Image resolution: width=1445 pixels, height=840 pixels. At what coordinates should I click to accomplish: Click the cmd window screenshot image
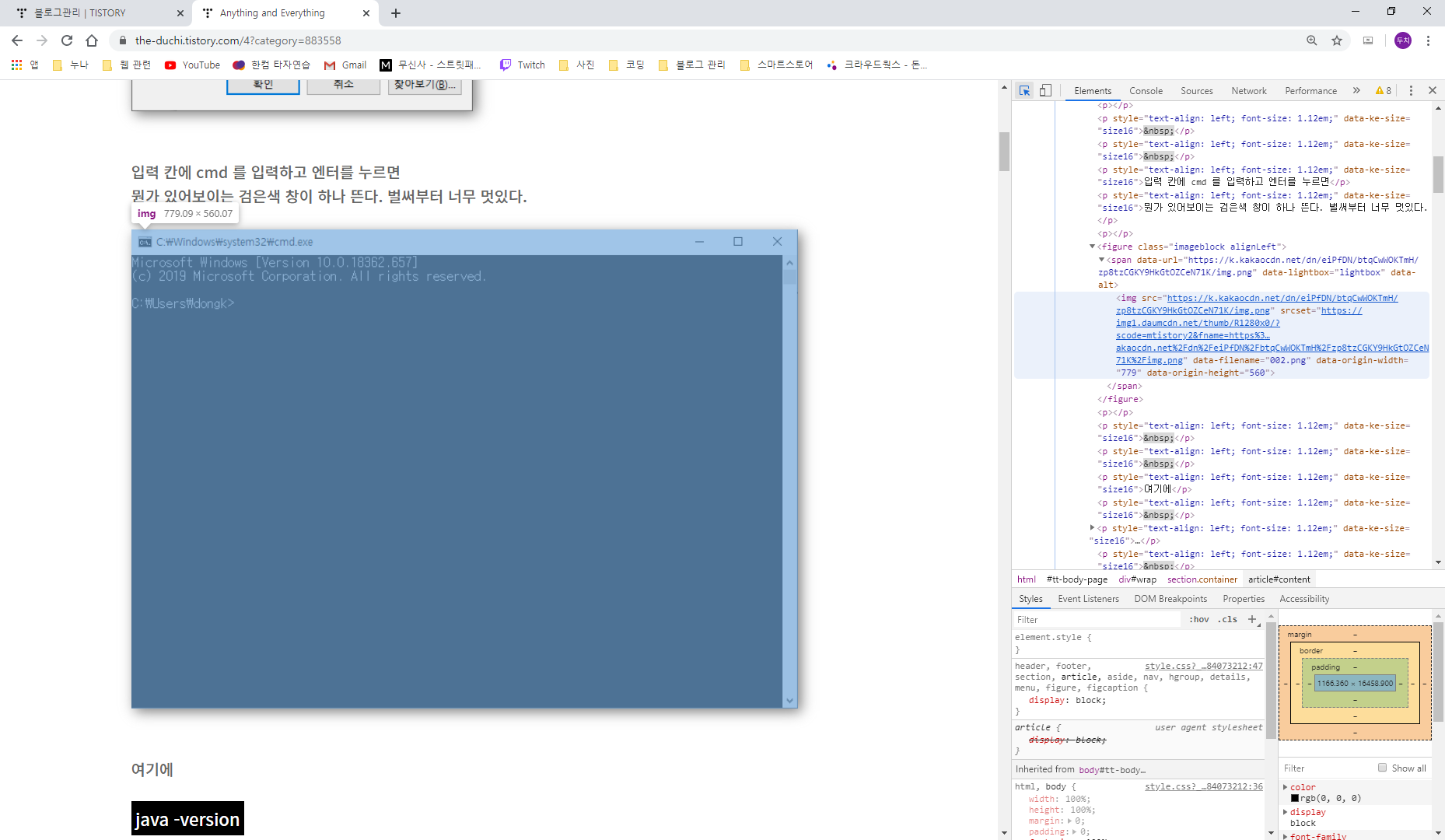(464, 469)
